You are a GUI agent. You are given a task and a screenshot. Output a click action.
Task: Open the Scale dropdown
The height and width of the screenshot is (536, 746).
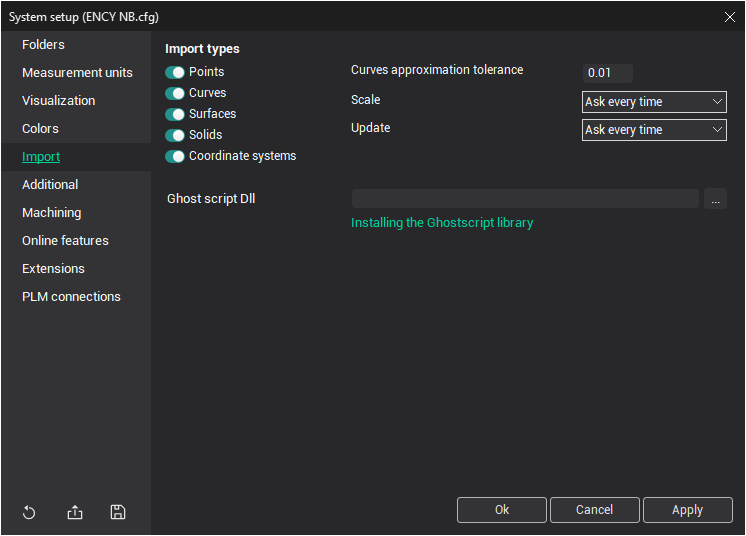pos(654,102)
